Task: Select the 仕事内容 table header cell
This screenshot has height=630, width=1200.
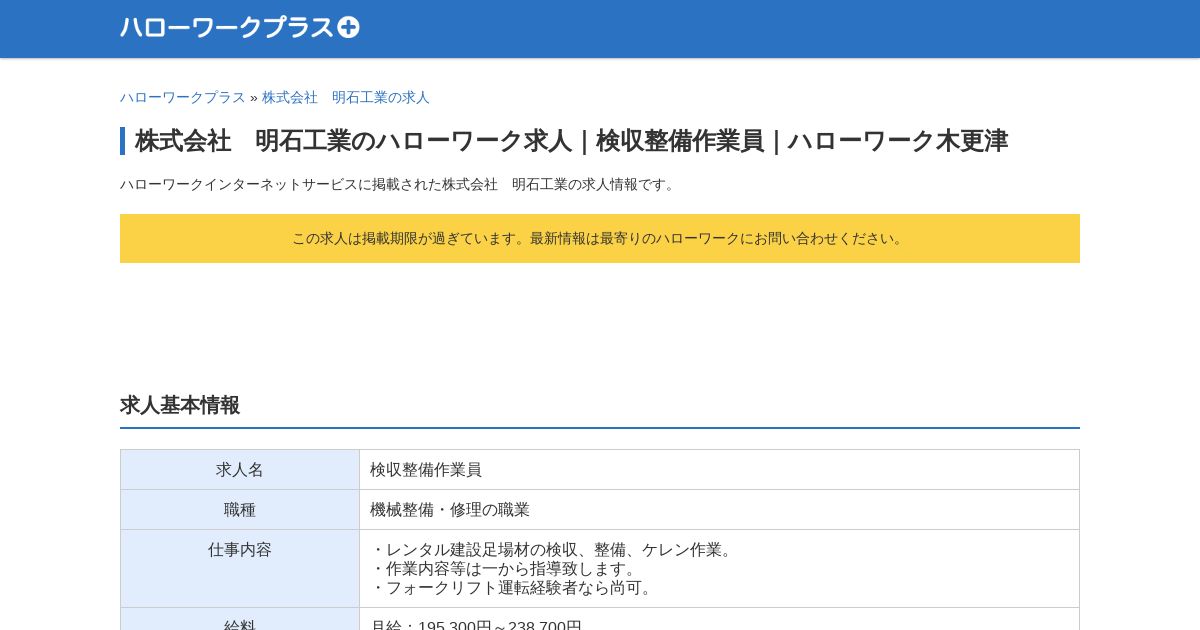Action: tap(240, 568)
